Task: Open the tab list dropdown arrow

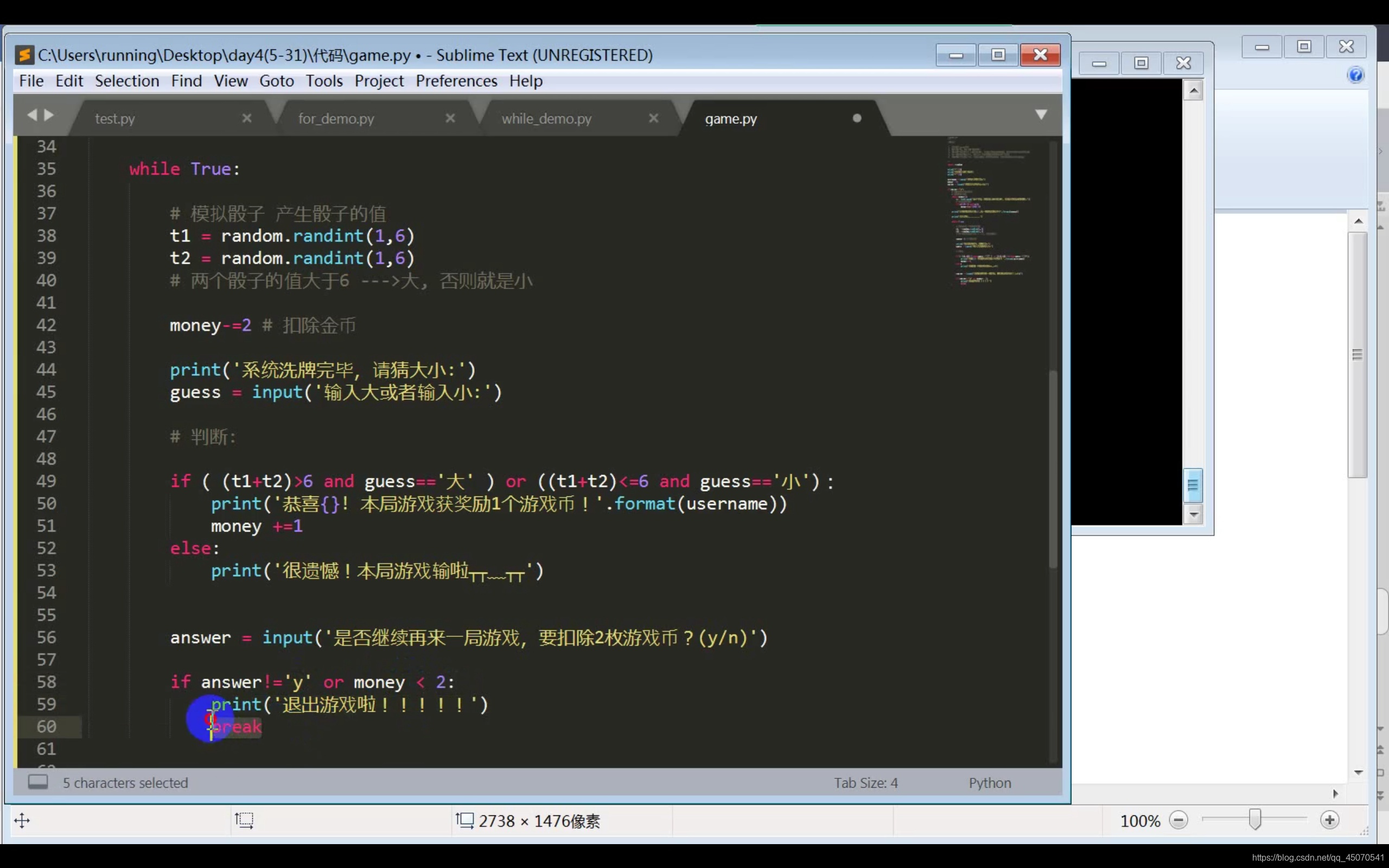Action: pyautogui.click(x=1041, y=115)
